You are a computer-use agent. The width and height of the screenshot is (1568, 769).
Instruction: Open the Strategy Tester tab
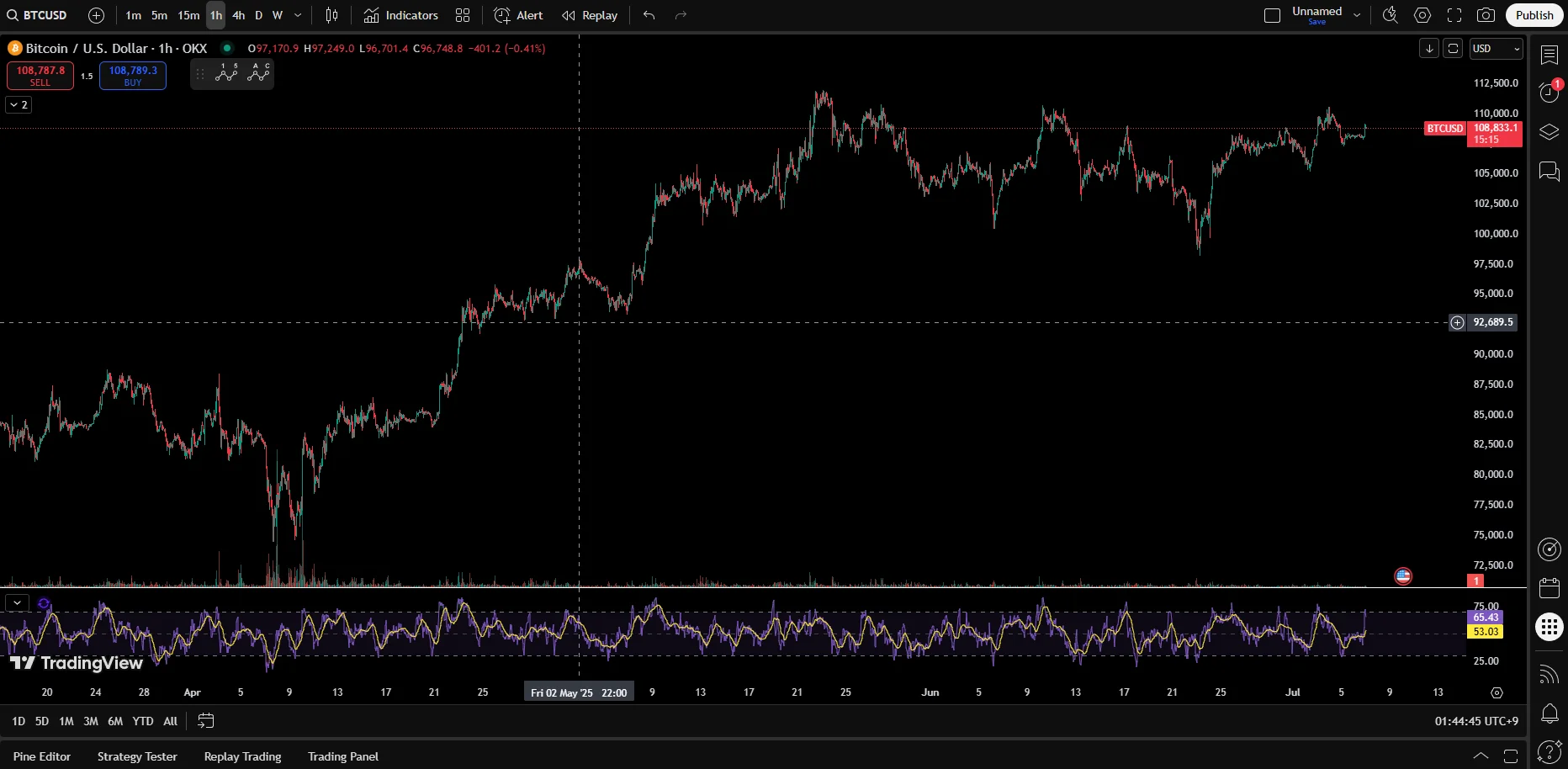tap(137, 756)
